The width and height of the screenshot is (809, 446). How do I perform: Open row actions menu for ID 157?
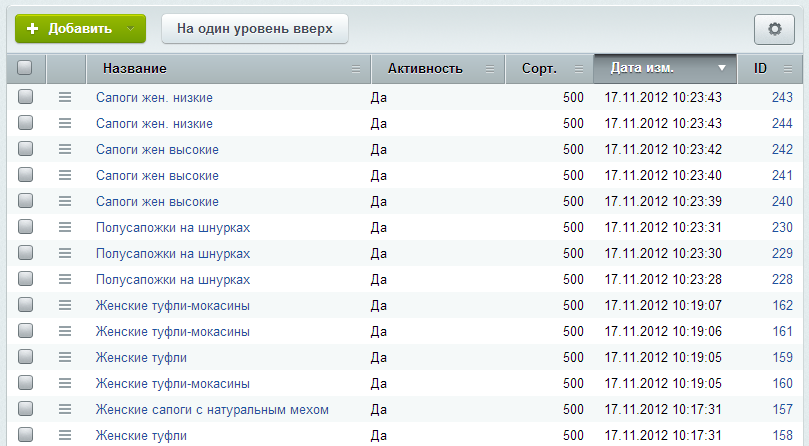click(x=65, y=409)
